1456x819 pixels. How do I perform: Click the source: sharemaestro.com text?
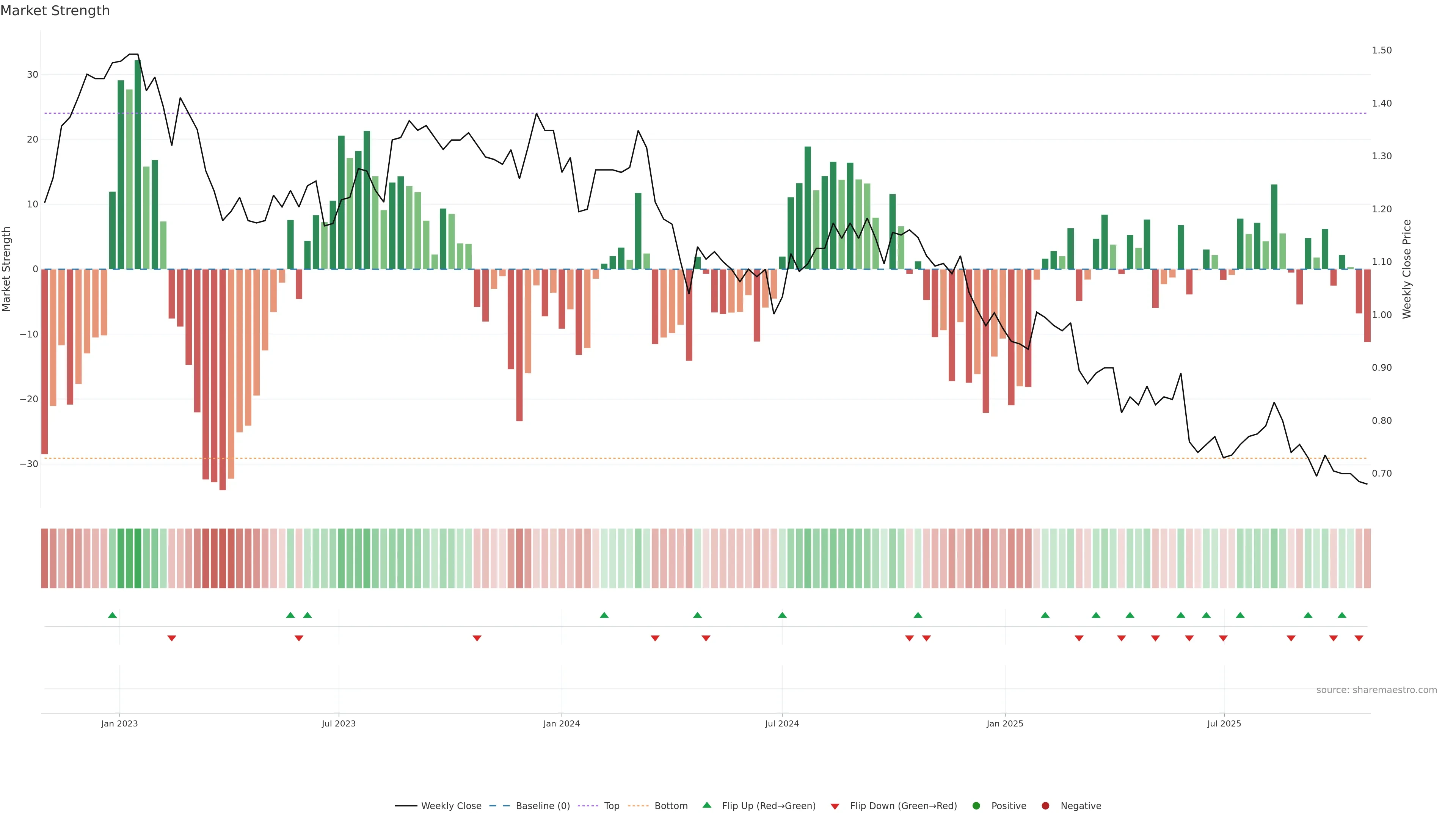[x=1376, y=690]
